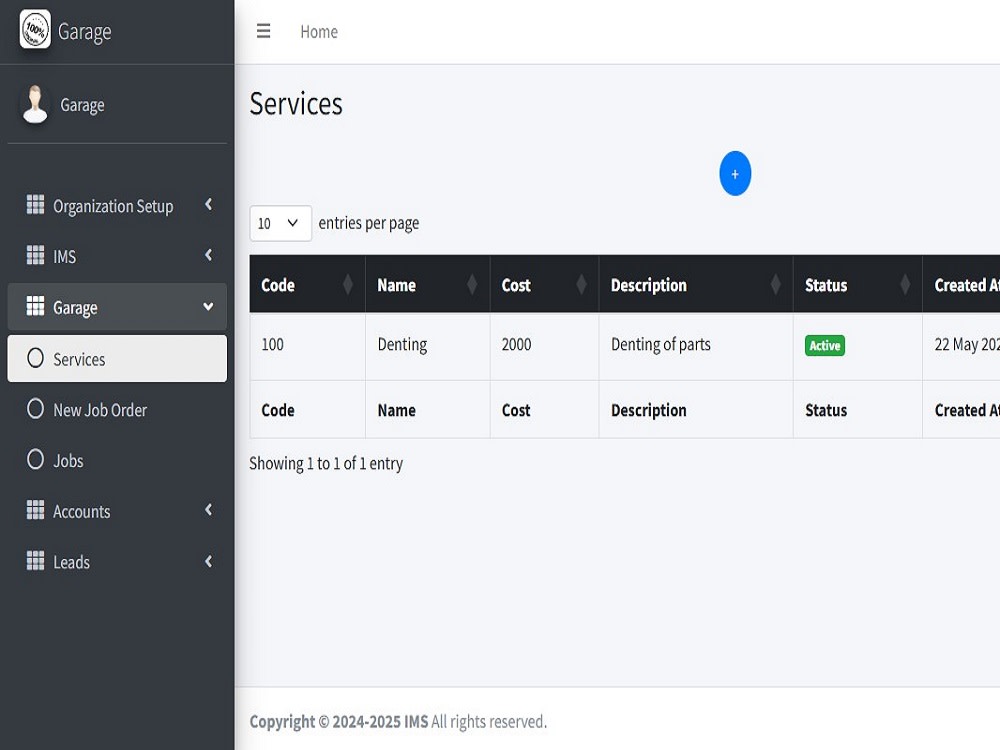Sort by Status column arrows
Image resolution: width=1000 pixels, height=750 pixels.
(x=905, y=284)
